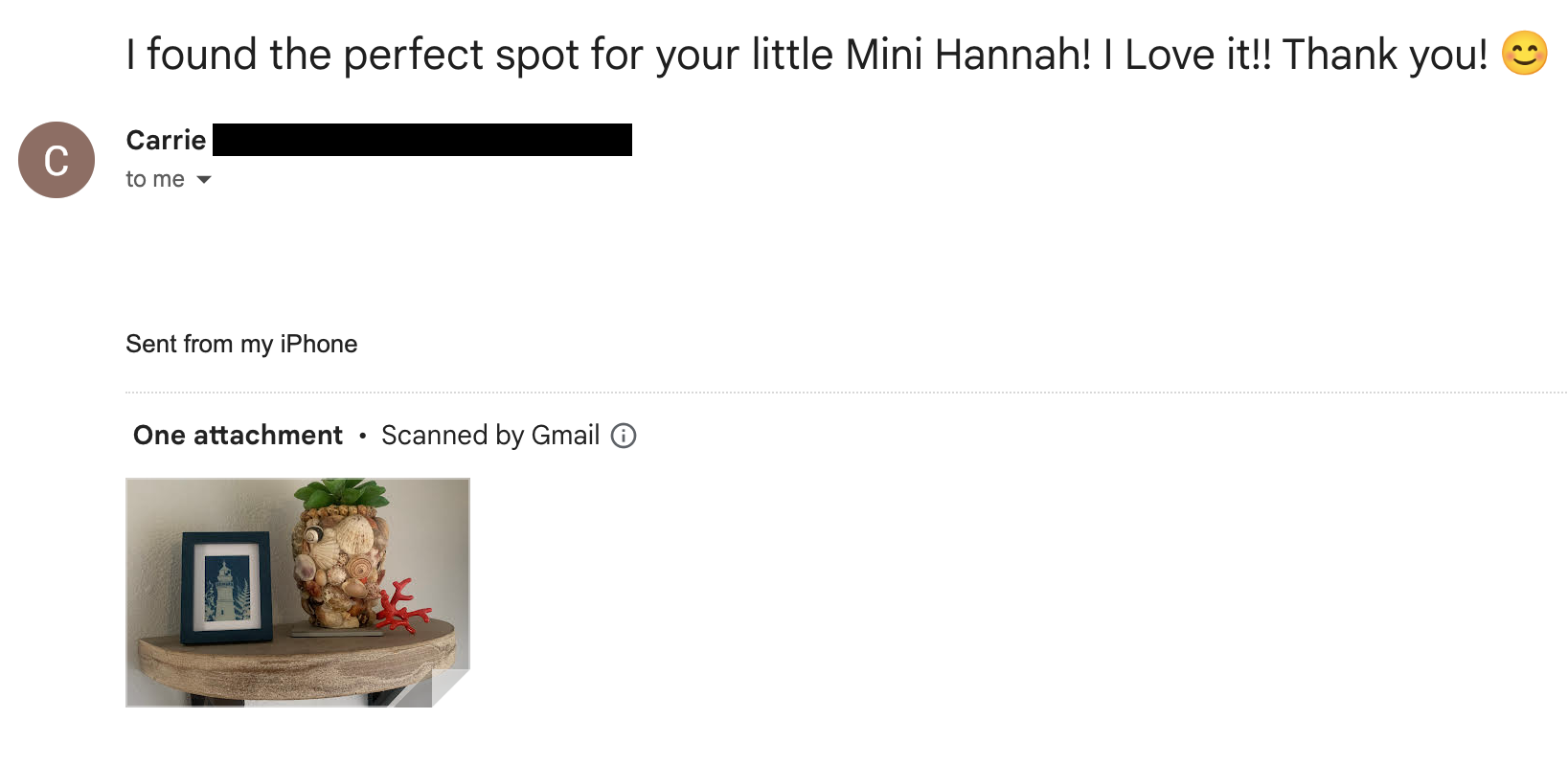Click the blacked-out sender email address
1568x764 pixels.
(421, 140)
